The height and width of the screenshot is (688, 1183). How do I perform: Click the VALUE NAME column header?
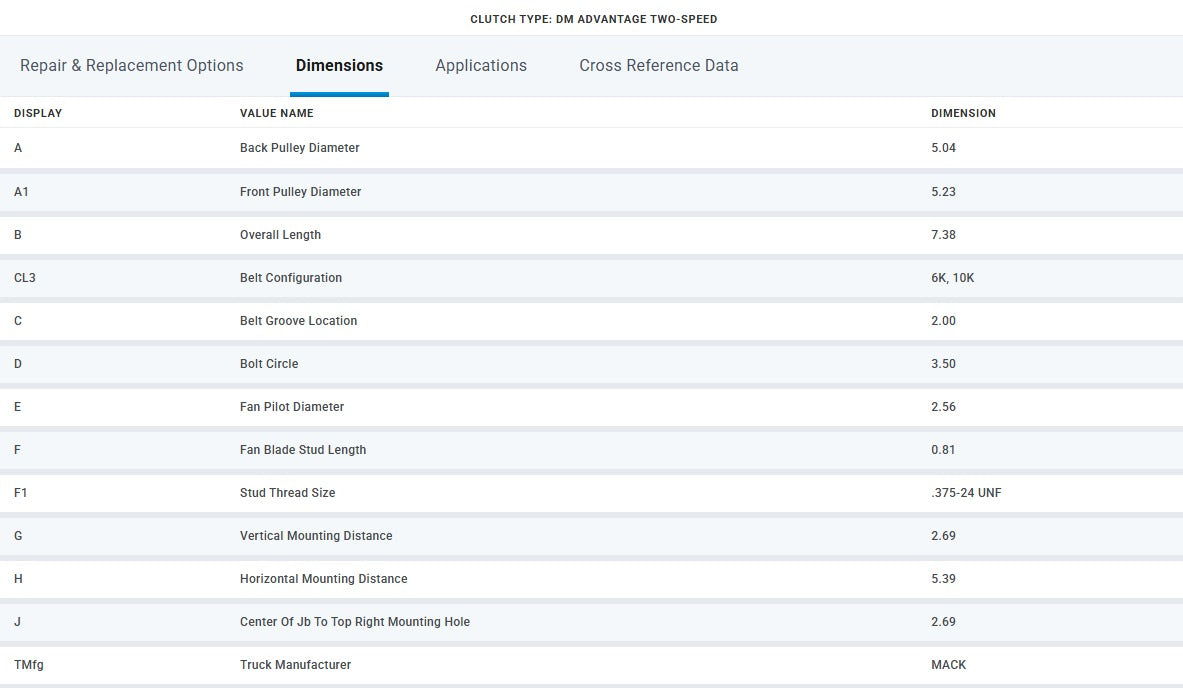point(277,113)
